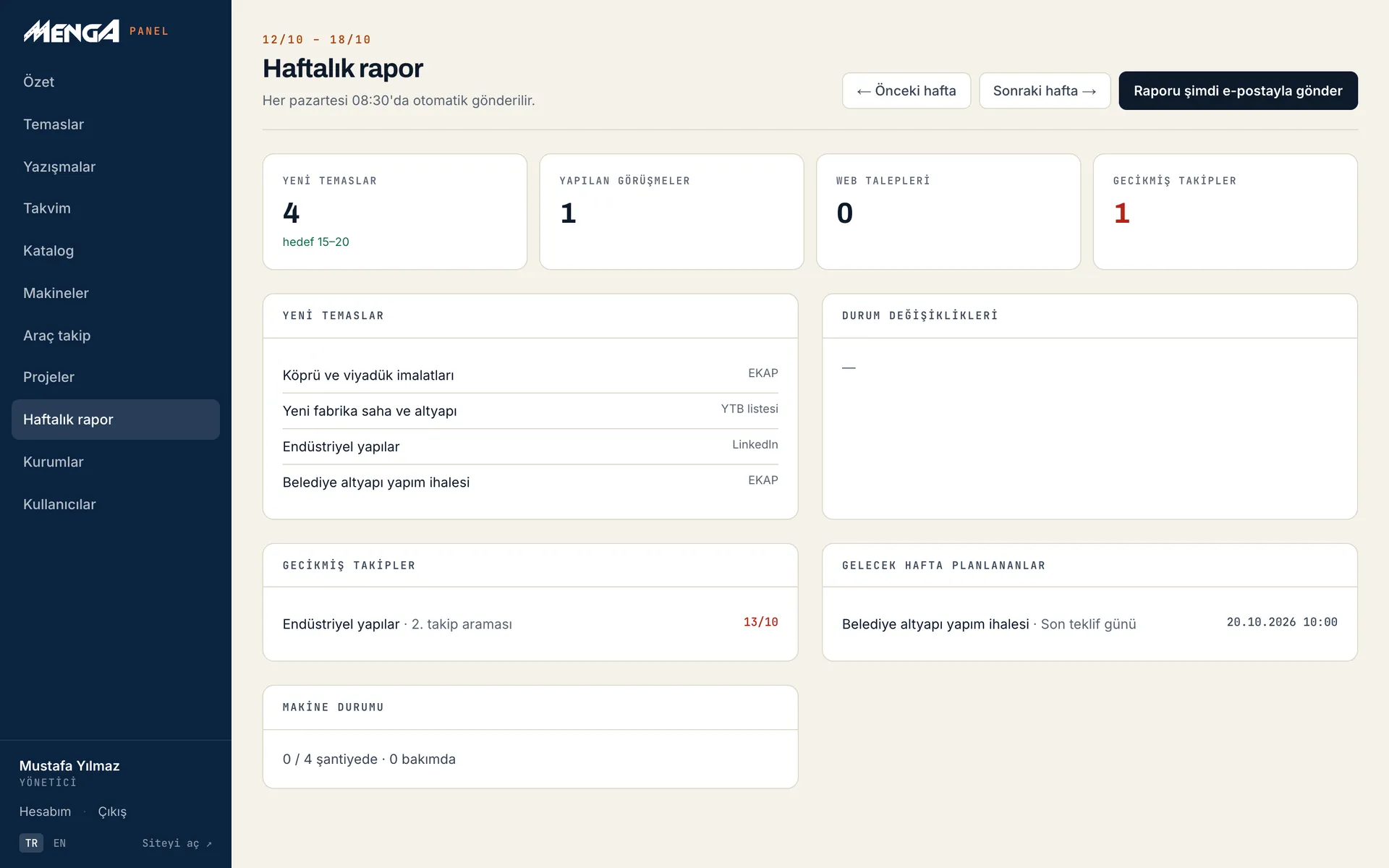
Task: Open overdue Endüstriyel yapılar 2. takip araması
Action: 530,624
